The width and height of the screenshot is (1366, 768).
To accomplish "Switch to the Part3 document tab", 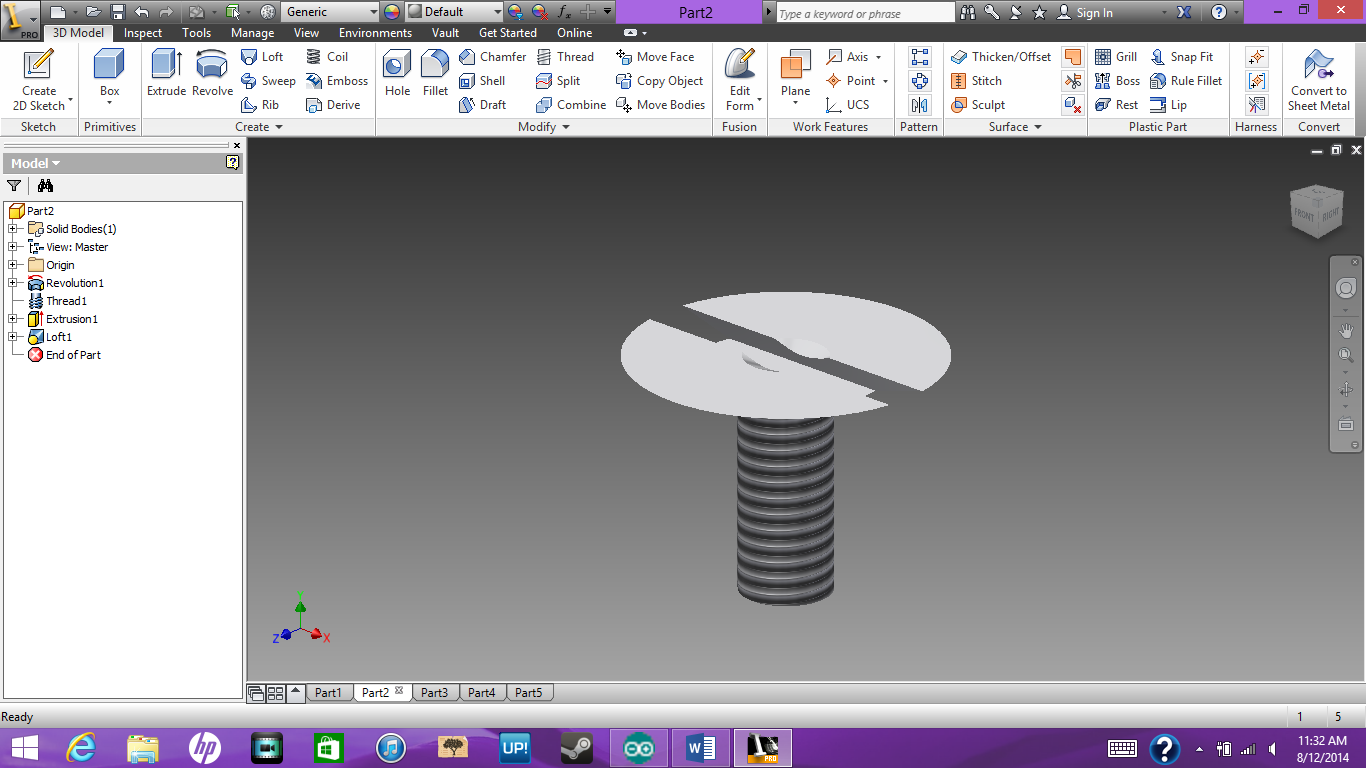I will coord(434,692).
